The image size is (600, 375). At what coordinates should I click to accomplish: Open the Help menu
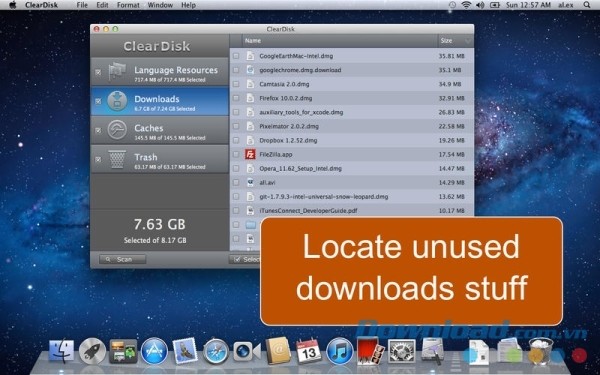[x=188, y=5]
